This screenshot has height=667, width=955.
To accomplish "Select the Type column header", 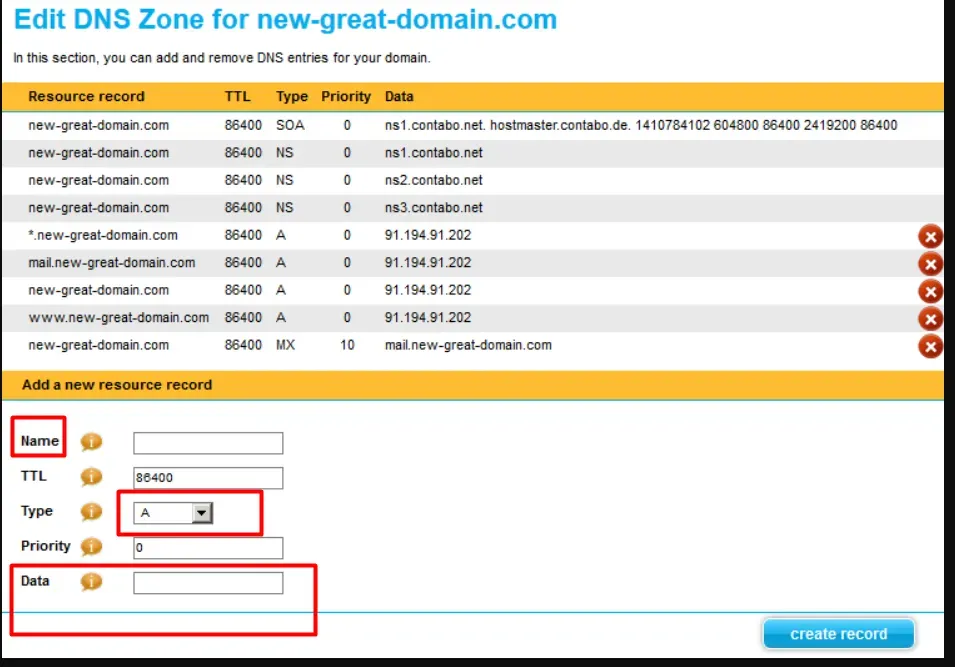I will (292, 96).
